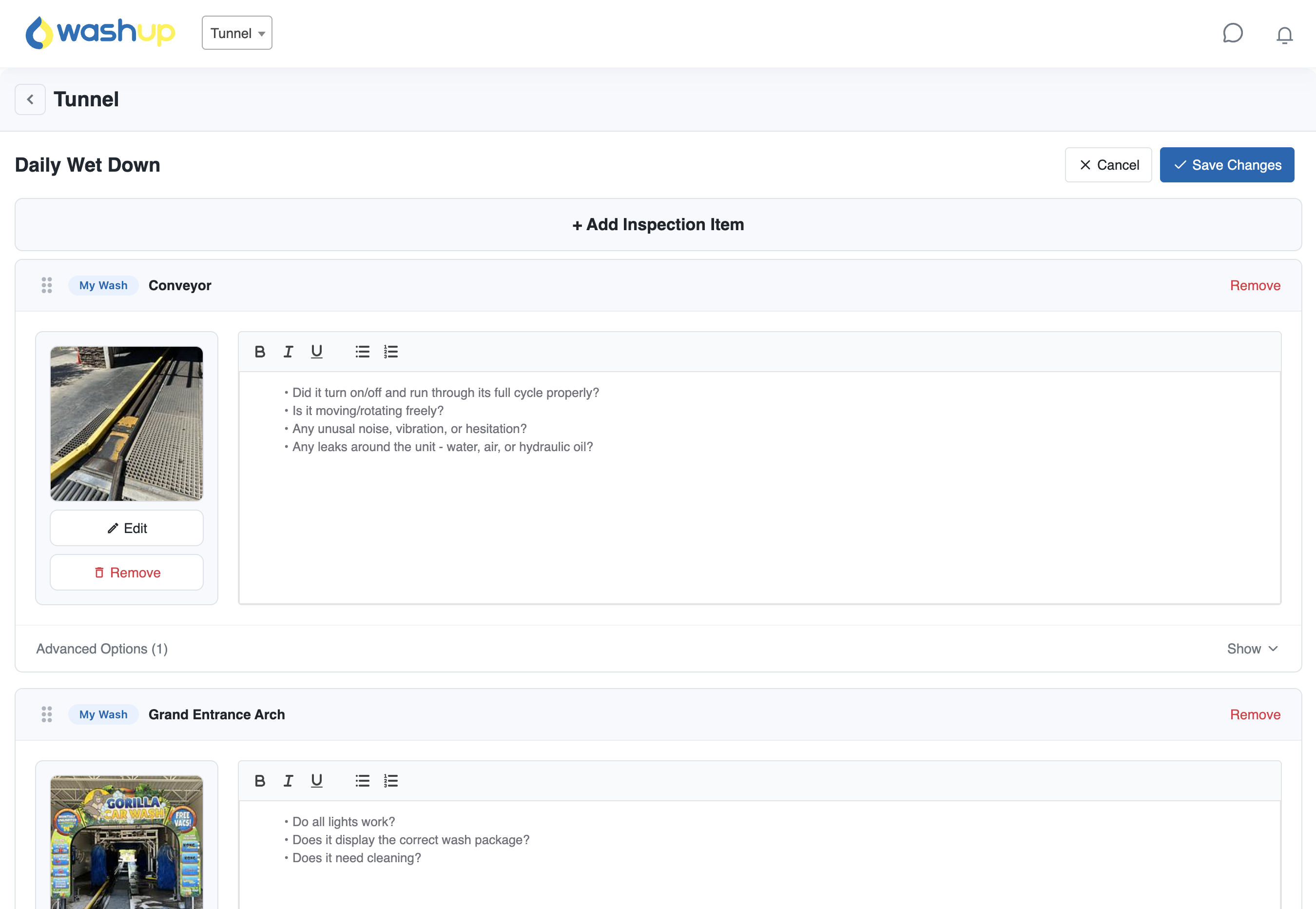
Task: Show the Conveyor Advanced Options
Action: tap(1252, 649)
